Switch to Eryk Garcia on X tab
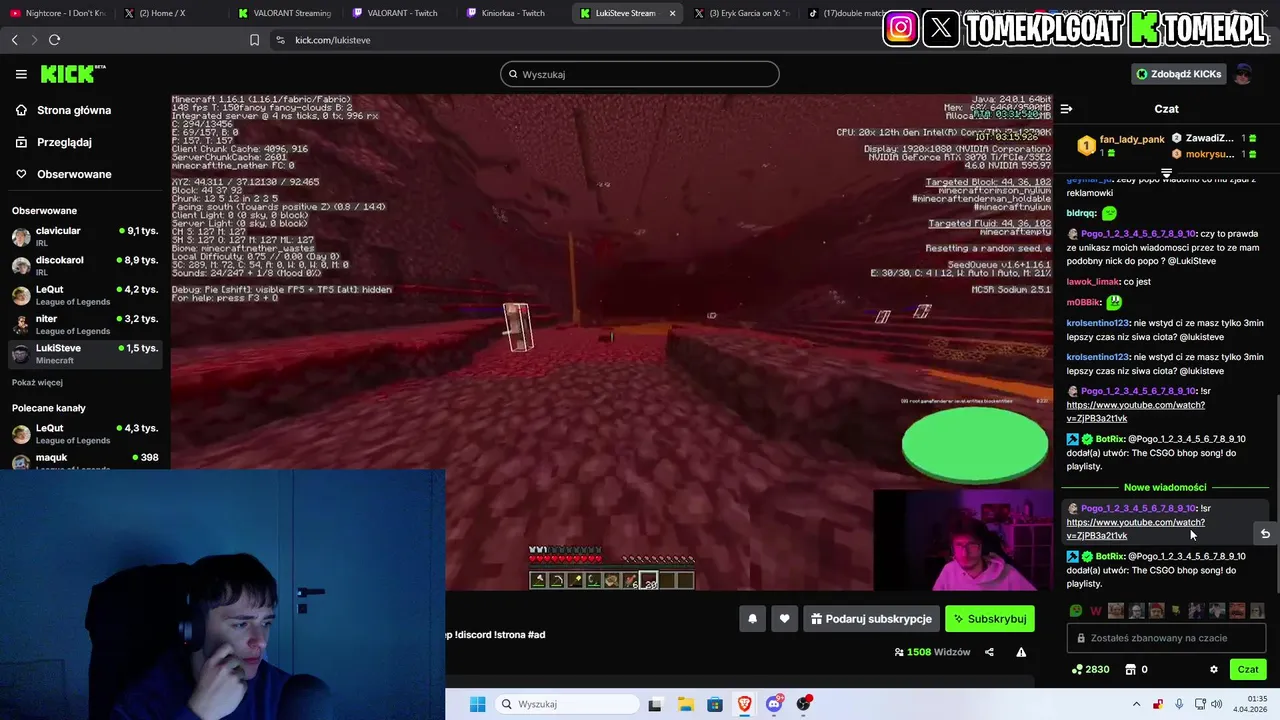Viewport: 1280px width, 720px height. [x=742, y=13]
